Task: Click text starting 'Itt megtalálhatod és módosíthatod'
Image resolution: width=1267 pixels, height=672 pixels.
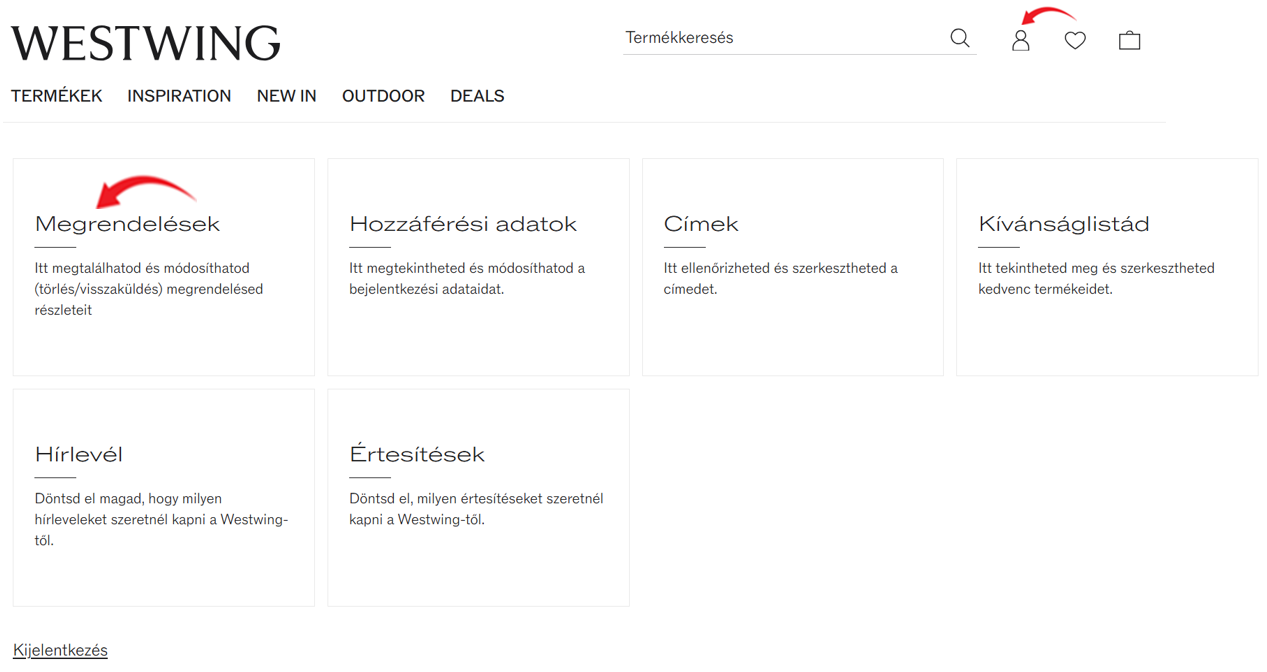Action: pyautogui.click(x=149, y=289)
